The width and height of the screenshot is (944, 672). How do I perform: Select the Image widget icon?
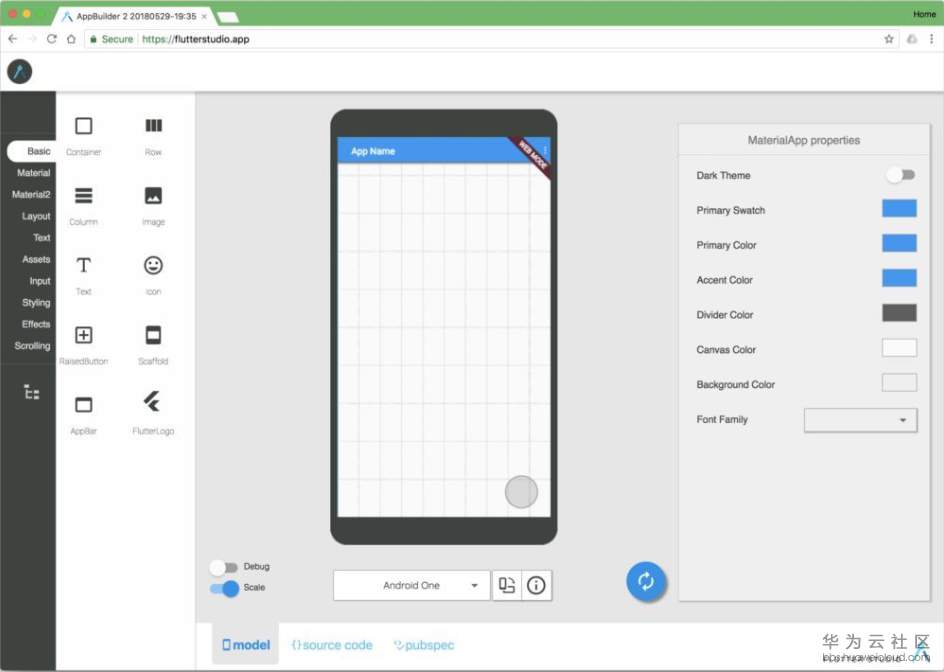[x=154, y=196]
